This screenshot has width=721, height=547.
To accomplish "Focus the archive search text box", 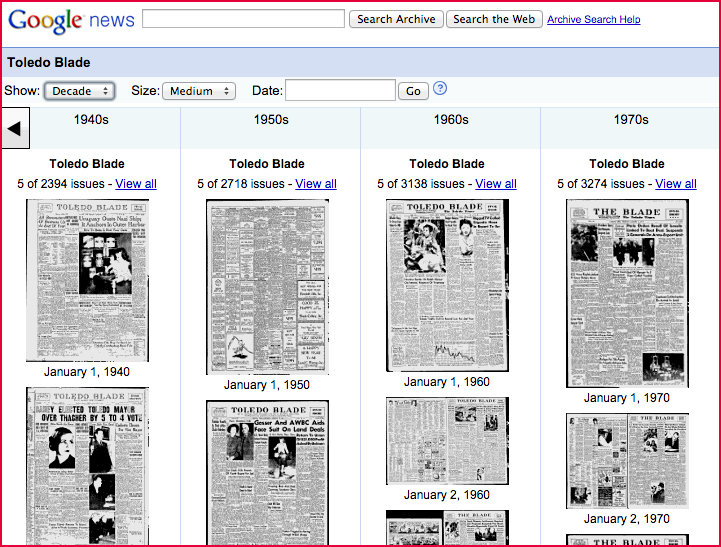I will 243,19.
